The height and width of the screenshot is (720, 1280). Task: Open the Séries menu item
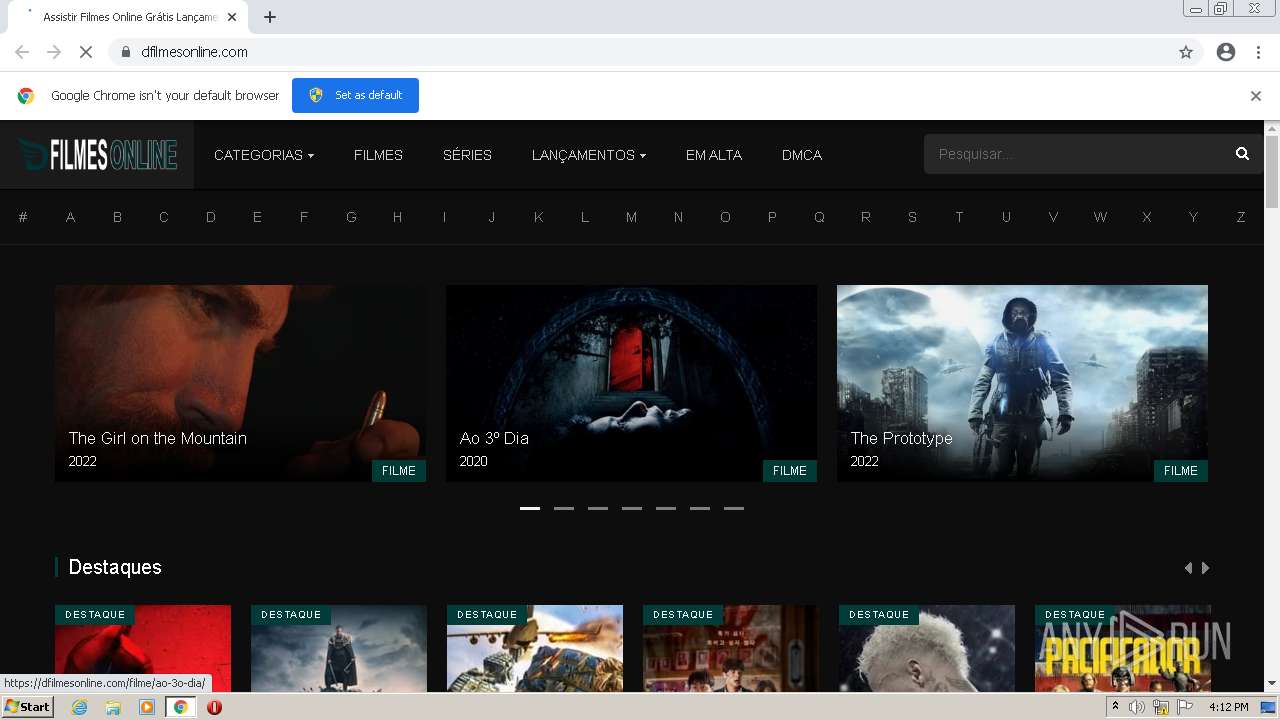point(467,155)
